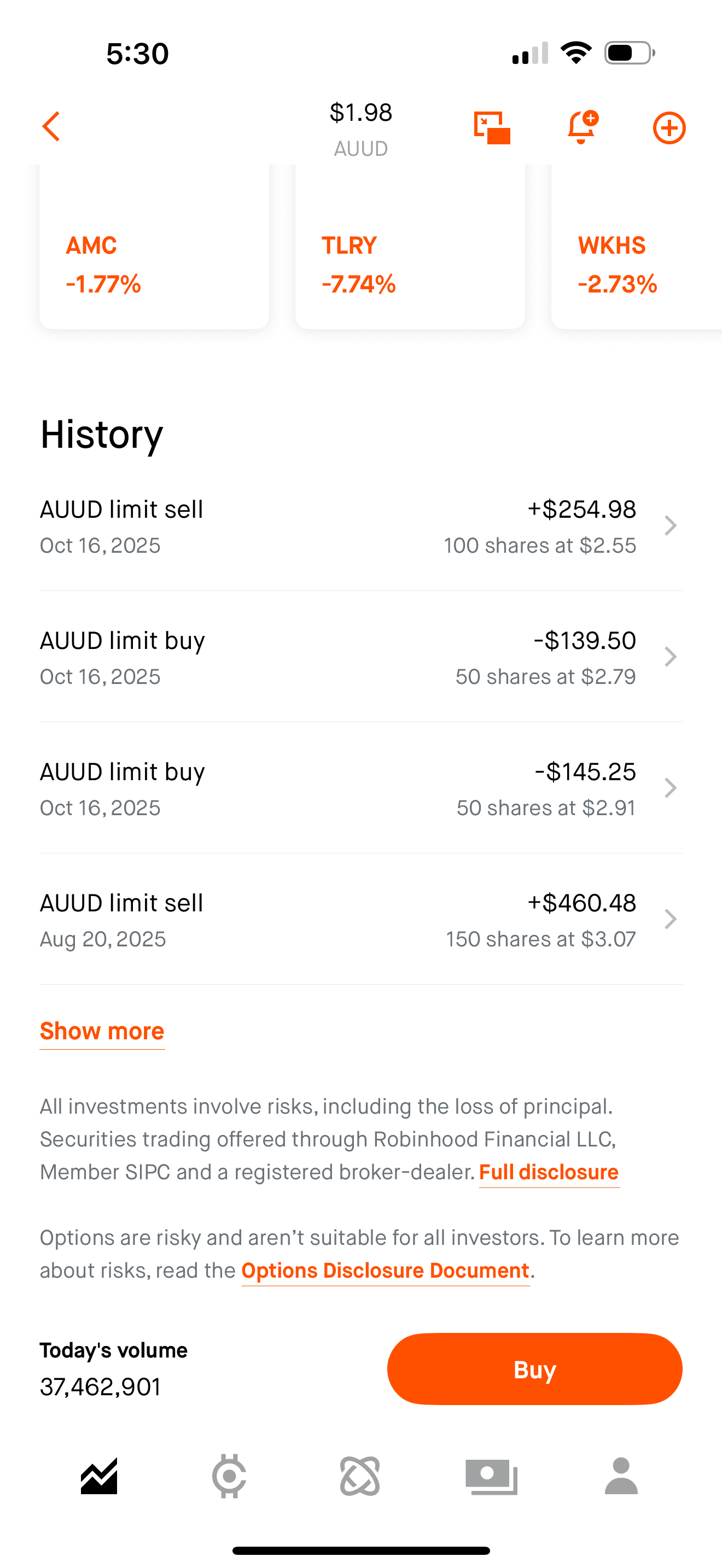Viewport: 722px width, 1568px height.
Task: Open the advanced chart icon
Action: (x=492, y=128)
